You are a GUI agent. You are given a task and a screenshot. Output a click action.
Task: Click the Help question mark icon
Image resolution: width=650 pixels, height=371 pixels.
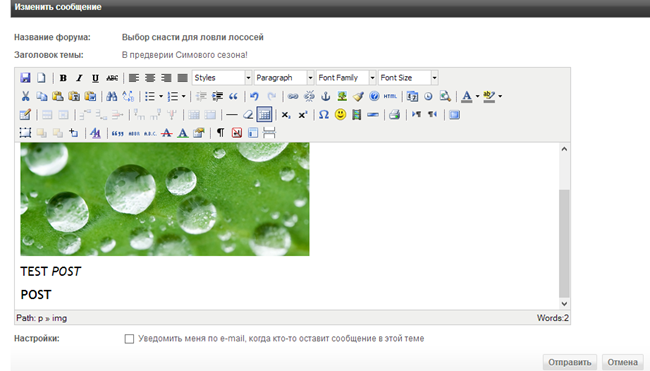pos(374,96)
